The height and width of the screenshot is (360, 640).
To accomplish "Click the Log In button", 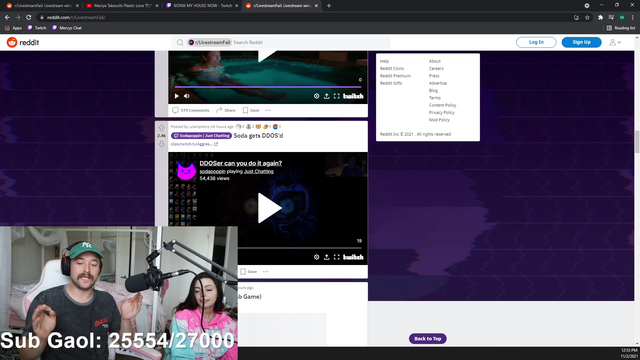I will coord(536,42).
